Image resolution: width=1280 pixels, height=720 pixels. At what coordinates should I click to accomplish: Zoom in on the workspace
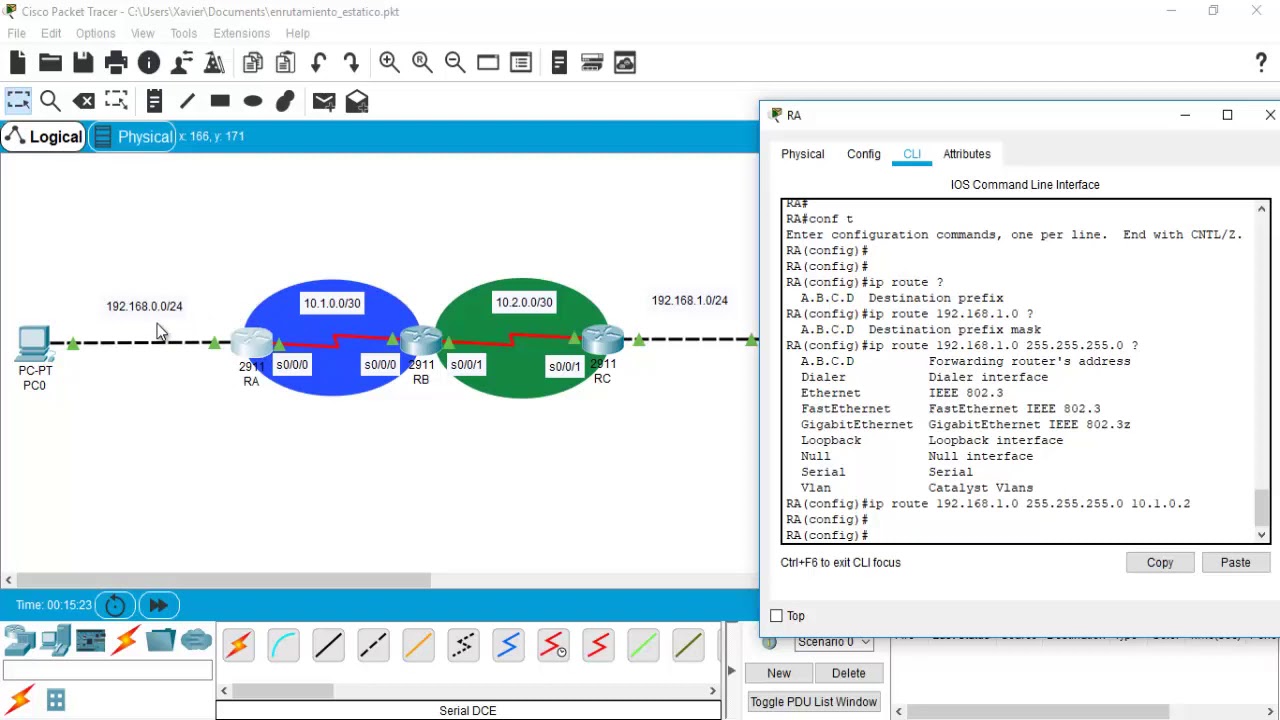pos(390,63)
